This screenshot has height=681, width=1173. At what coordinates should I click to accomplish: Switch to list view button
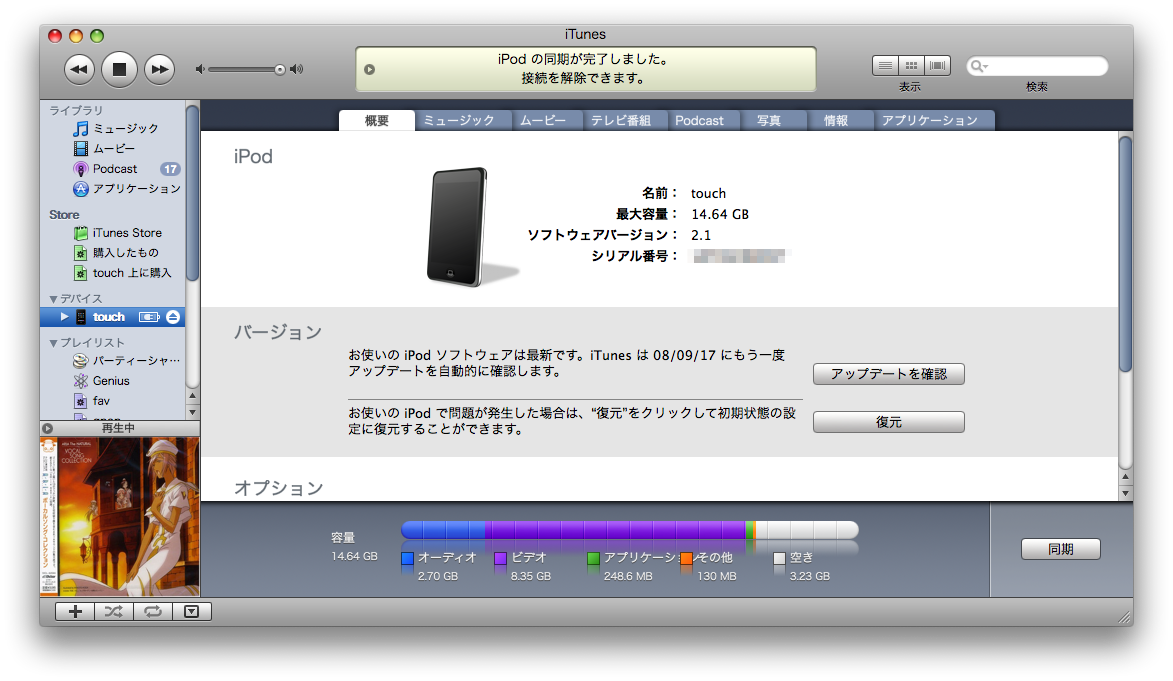click(885, 66)
